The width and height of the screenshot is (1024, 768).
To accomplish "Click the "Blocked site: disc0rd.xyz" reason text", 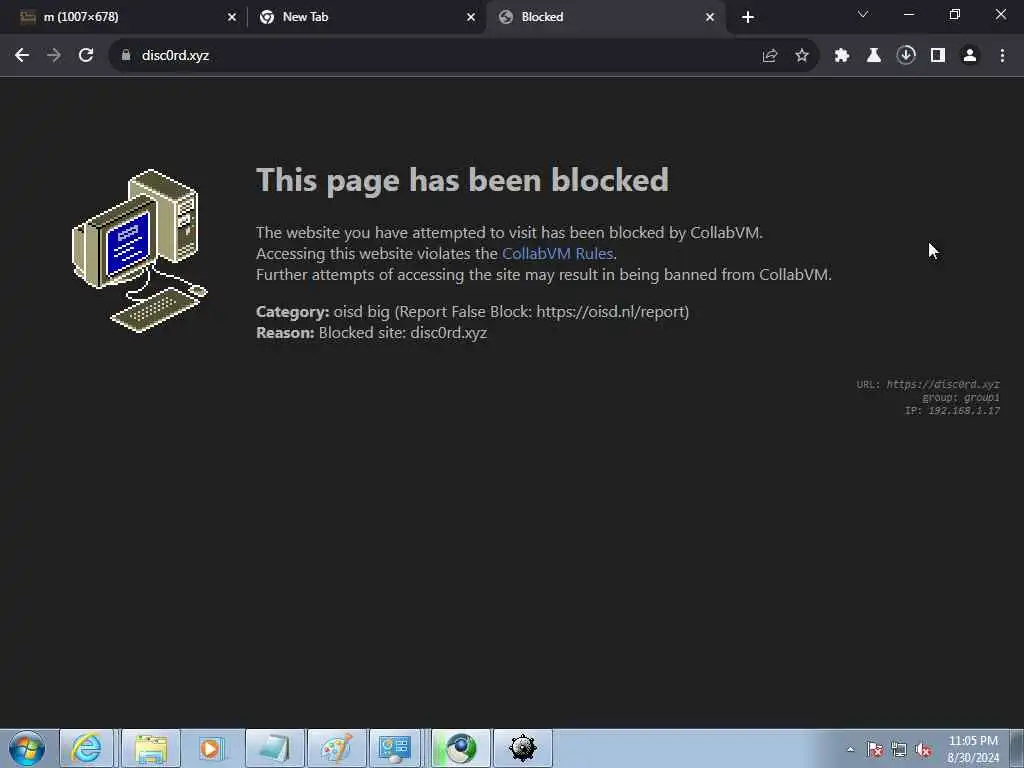I will pyautogui.click(x=403, y=332).
